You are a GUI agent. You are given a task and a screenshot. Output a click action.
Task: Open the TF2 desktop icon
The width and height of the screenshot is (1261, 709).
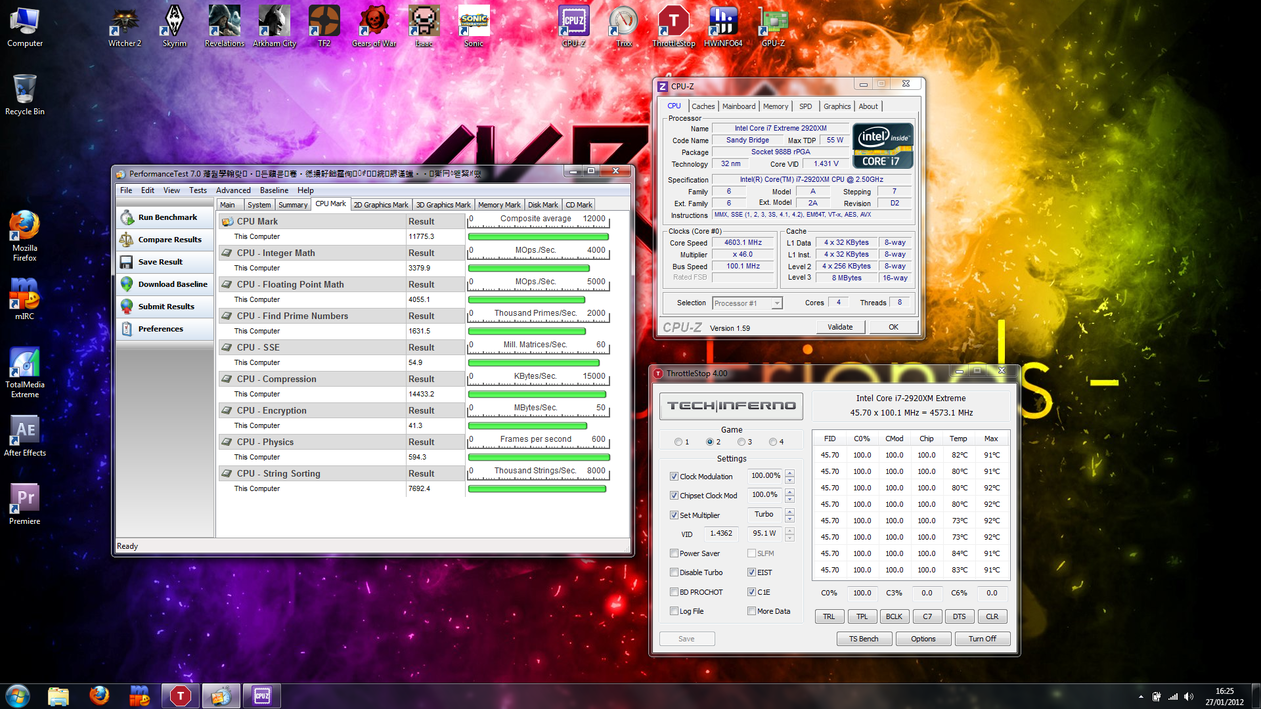tap(324, 26)
